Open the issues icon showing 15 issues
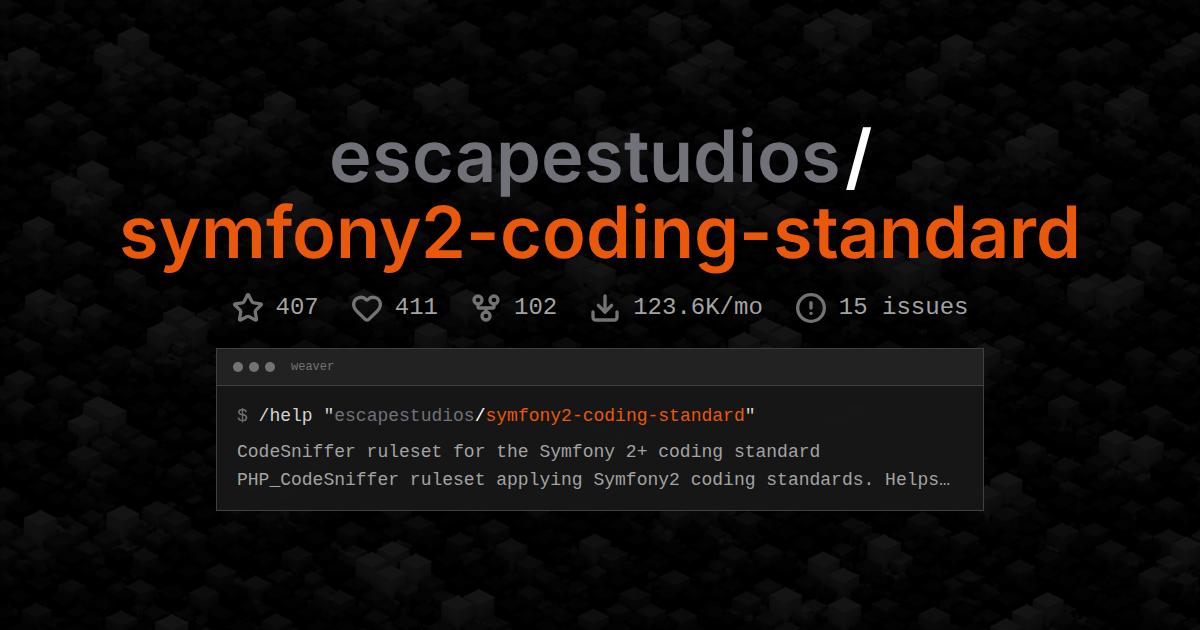Viewport: 1200px width, 630px height. pos(810,307)
